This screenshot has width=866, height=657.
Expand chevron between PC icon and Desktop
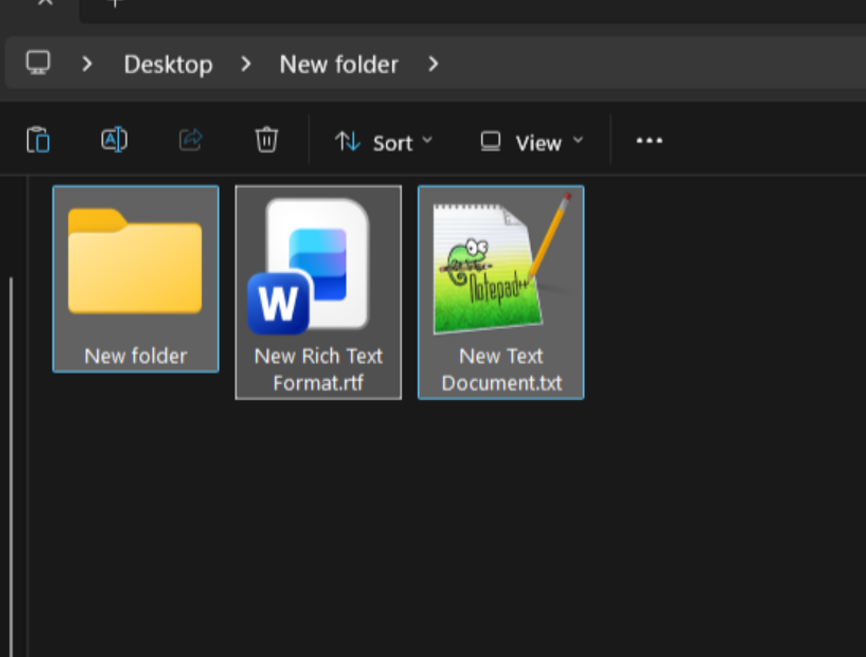point(87,64)
